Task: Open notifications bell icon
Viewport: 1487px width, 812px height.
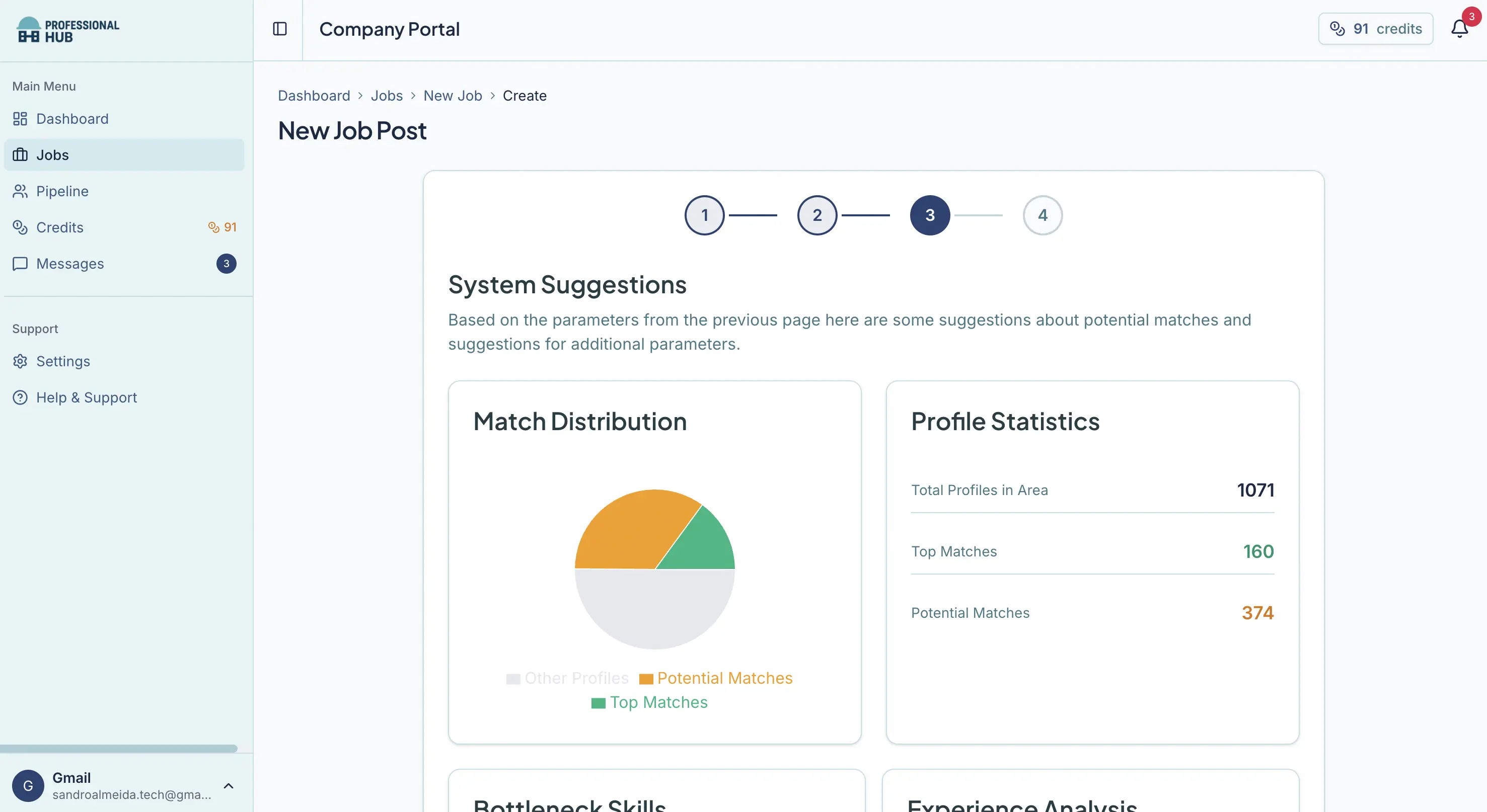Action: pyautogui.click(x=1459, y=29)
